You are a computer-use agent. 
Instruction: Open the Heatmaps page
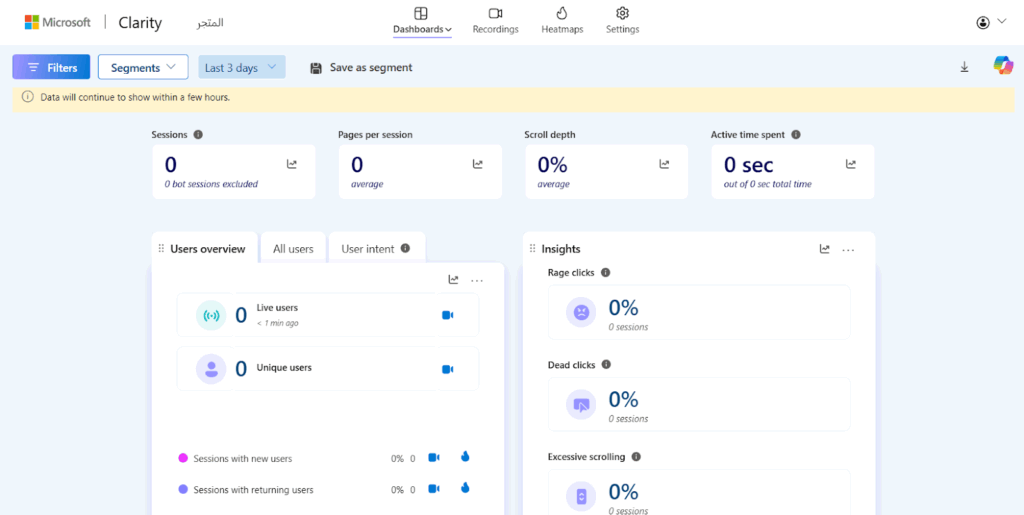tap(561, 20)
